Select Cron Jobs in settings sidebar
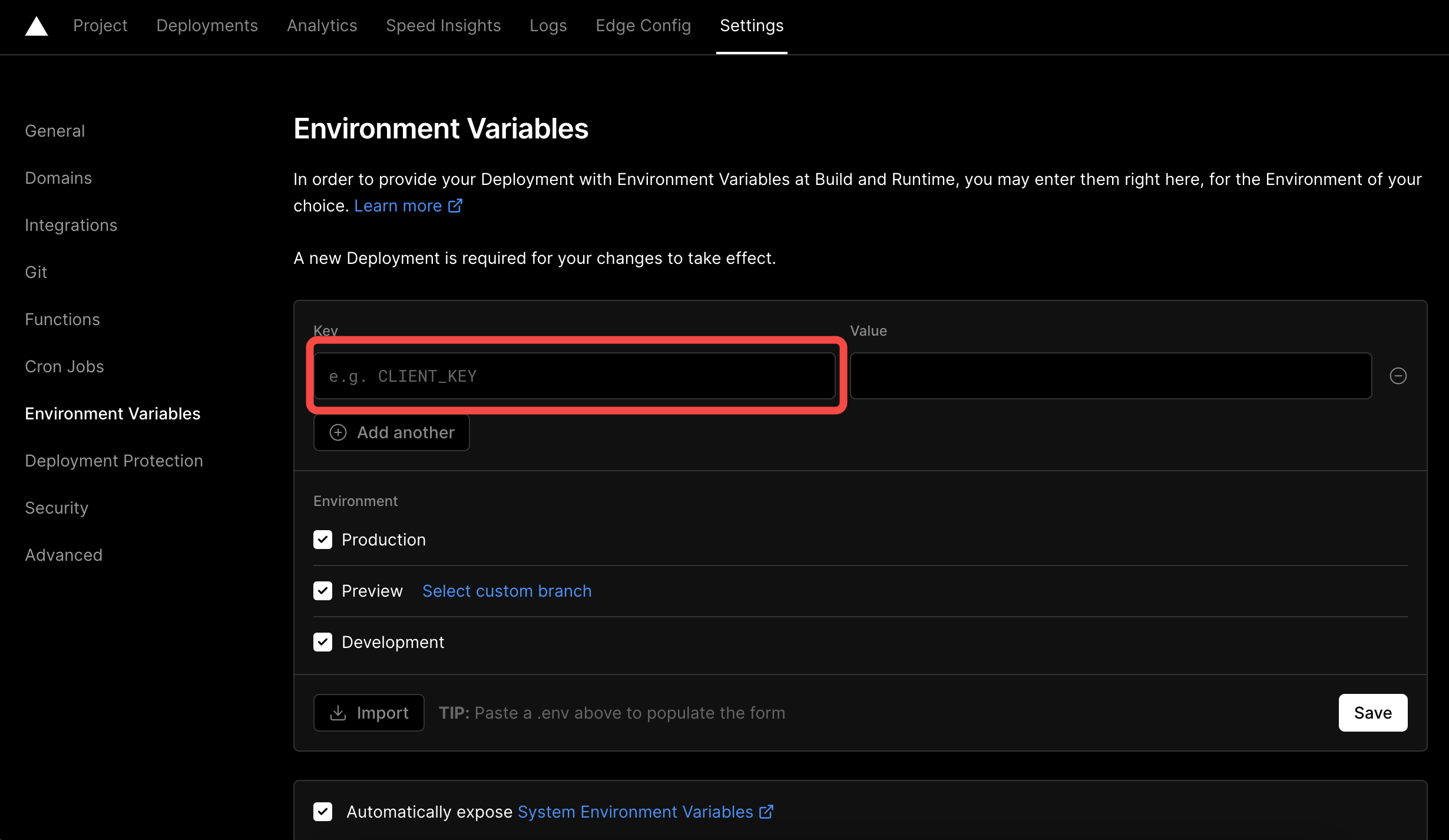The image size is (1449, 840). (x=64, y=366)
